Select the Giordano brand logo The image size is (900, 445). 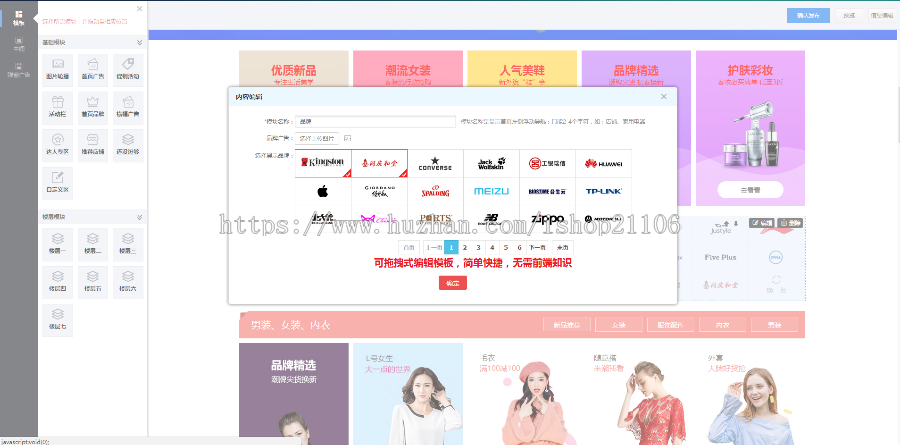tap(379, 191)
